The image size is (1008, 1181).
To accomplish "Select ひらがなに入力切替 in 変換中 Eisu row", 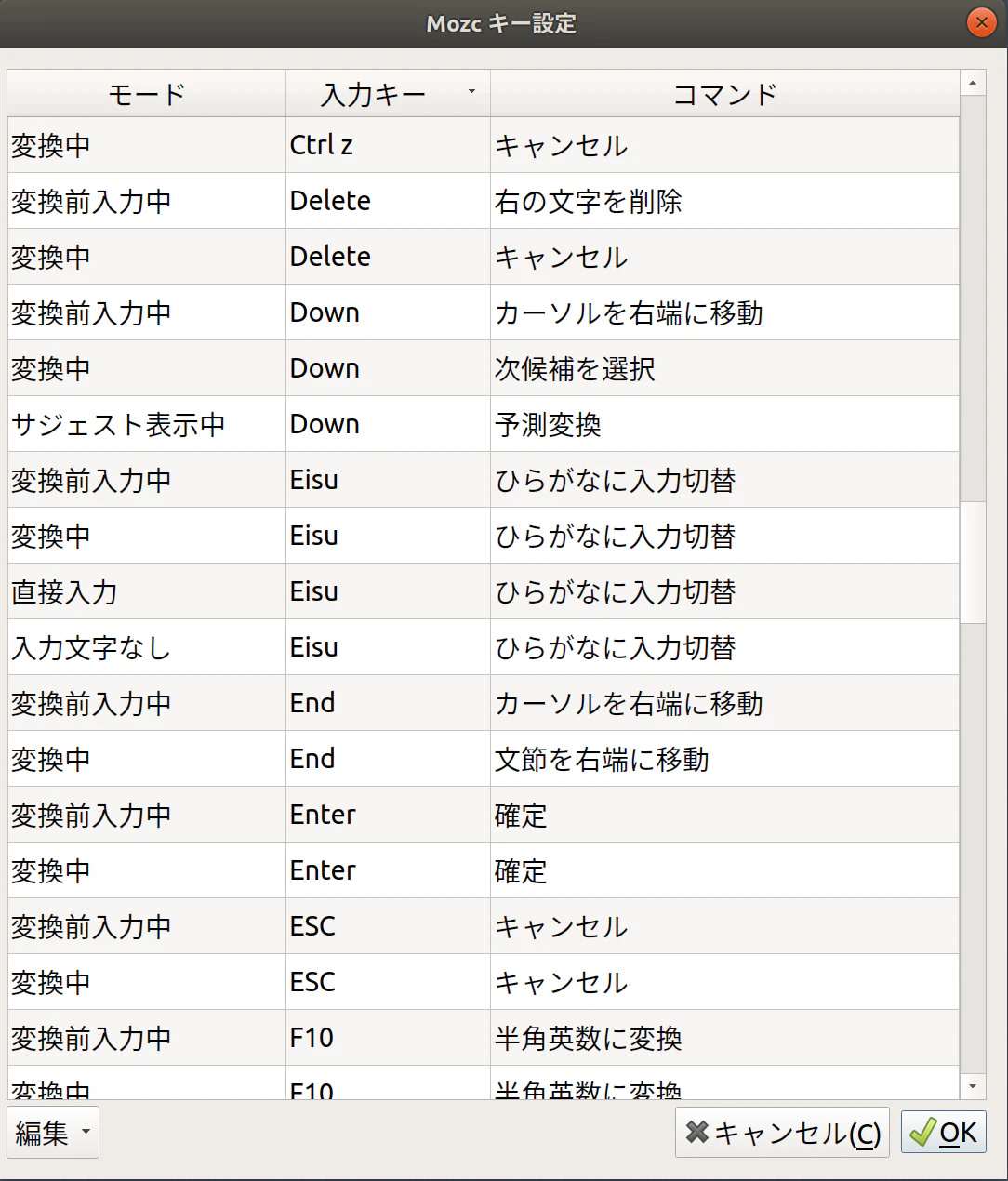I will coord(724,536).
